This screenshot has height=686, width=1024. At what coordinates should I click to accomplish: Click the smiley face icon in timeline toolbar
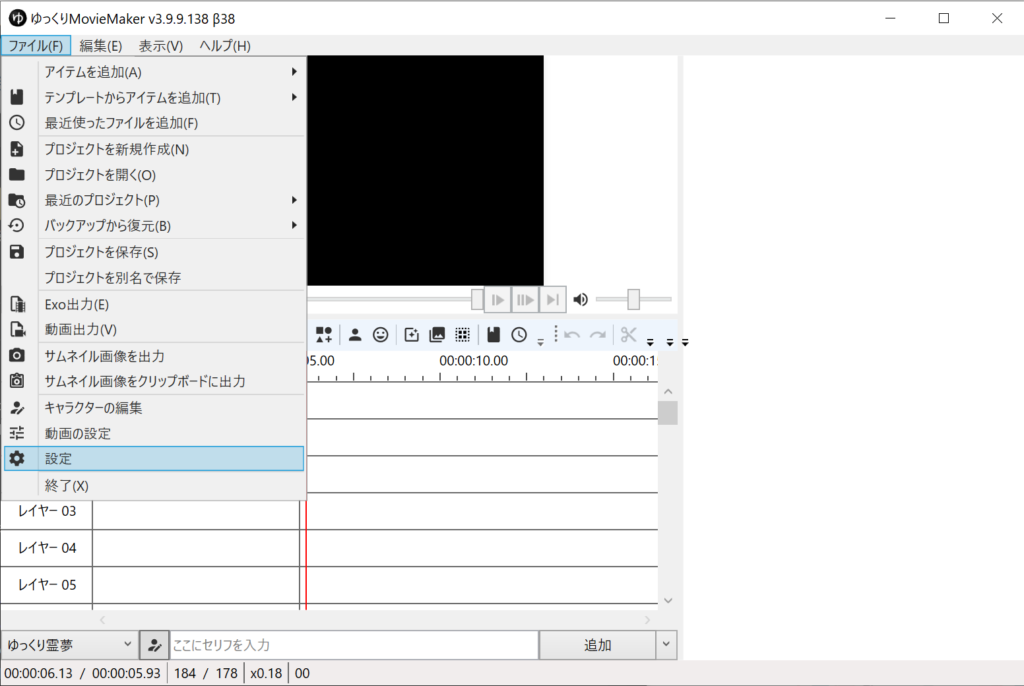point(380,335)
